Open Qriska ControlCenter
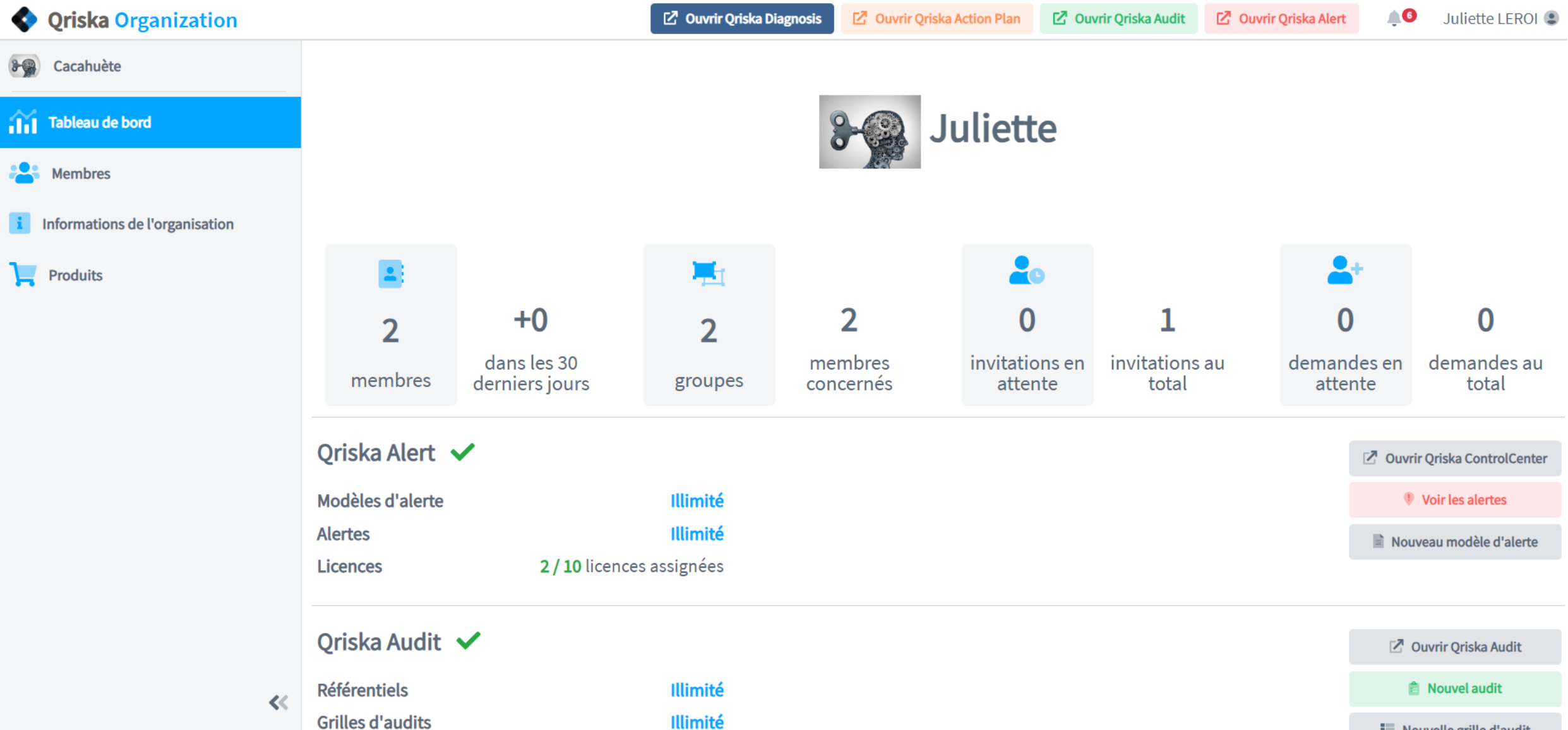1568x730 pixels. tap(1455, 458)
